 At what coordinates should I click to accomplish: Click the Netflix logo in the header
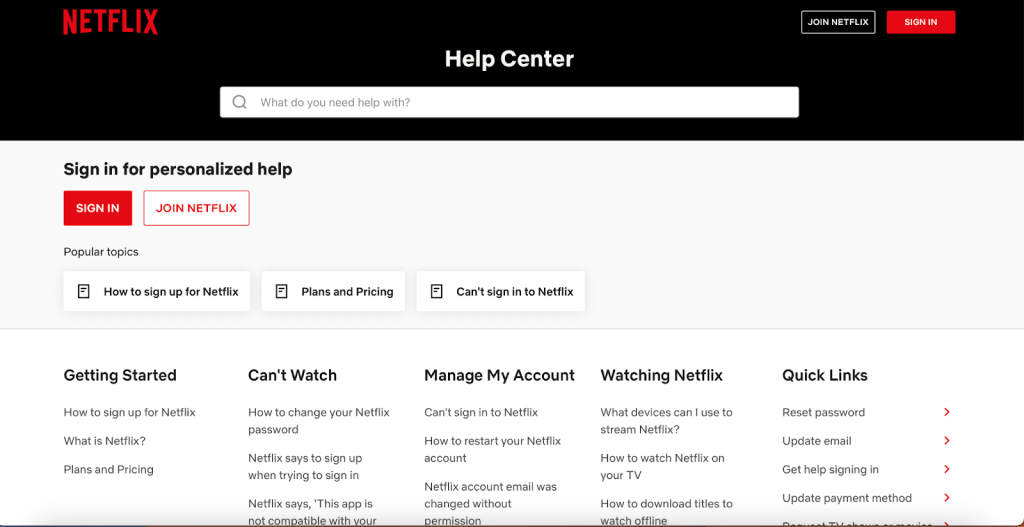coord(110,22)
